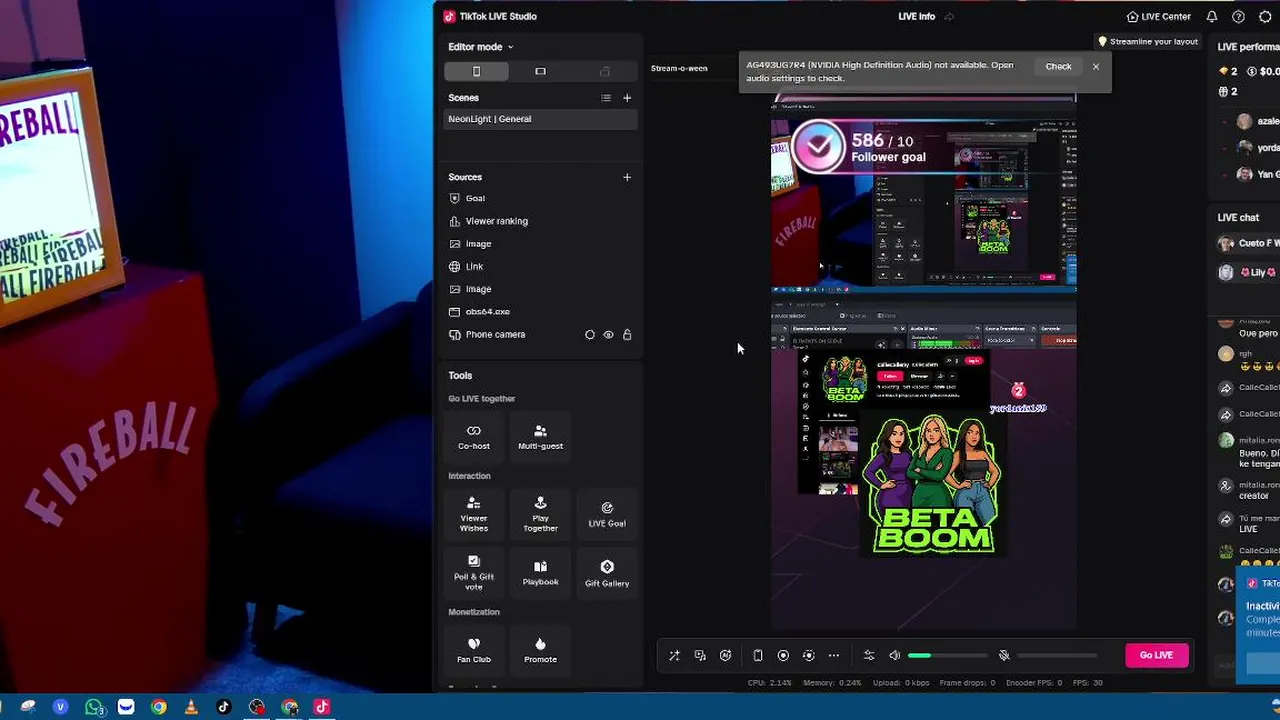Screen dimensions: 1280x720
Task: Toggle Phone camera visibility eye
Action: [608, 335]
